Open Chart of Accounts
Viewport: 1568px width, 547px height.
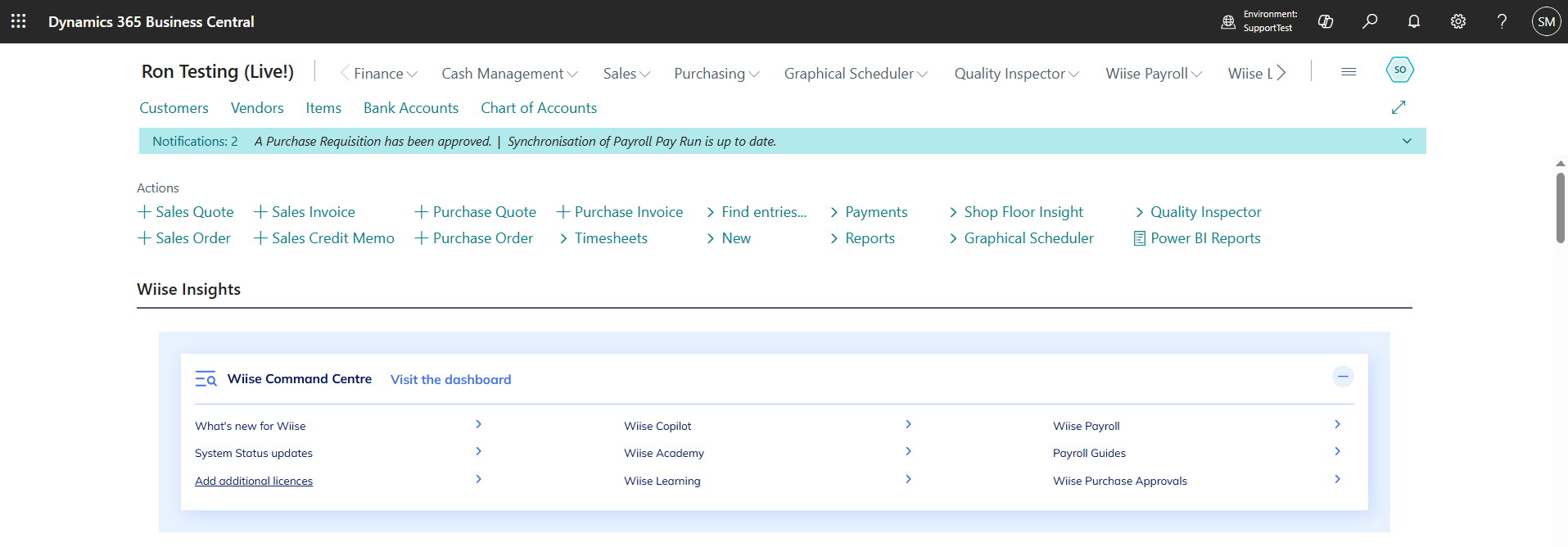[x=539, y=108]
